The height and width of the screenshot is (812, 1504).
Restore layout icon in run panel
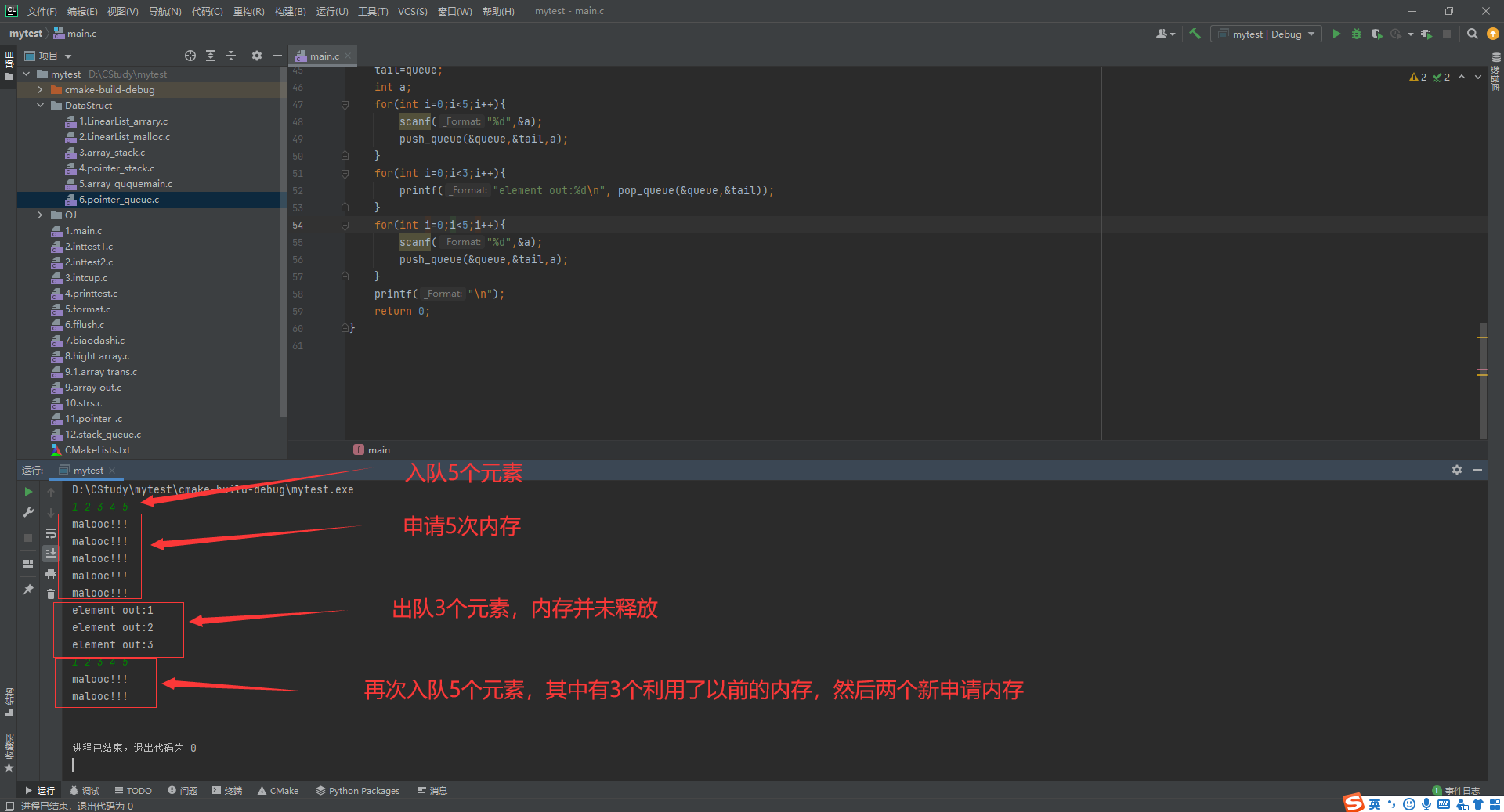pyautogui.click(x=28, y=564)
